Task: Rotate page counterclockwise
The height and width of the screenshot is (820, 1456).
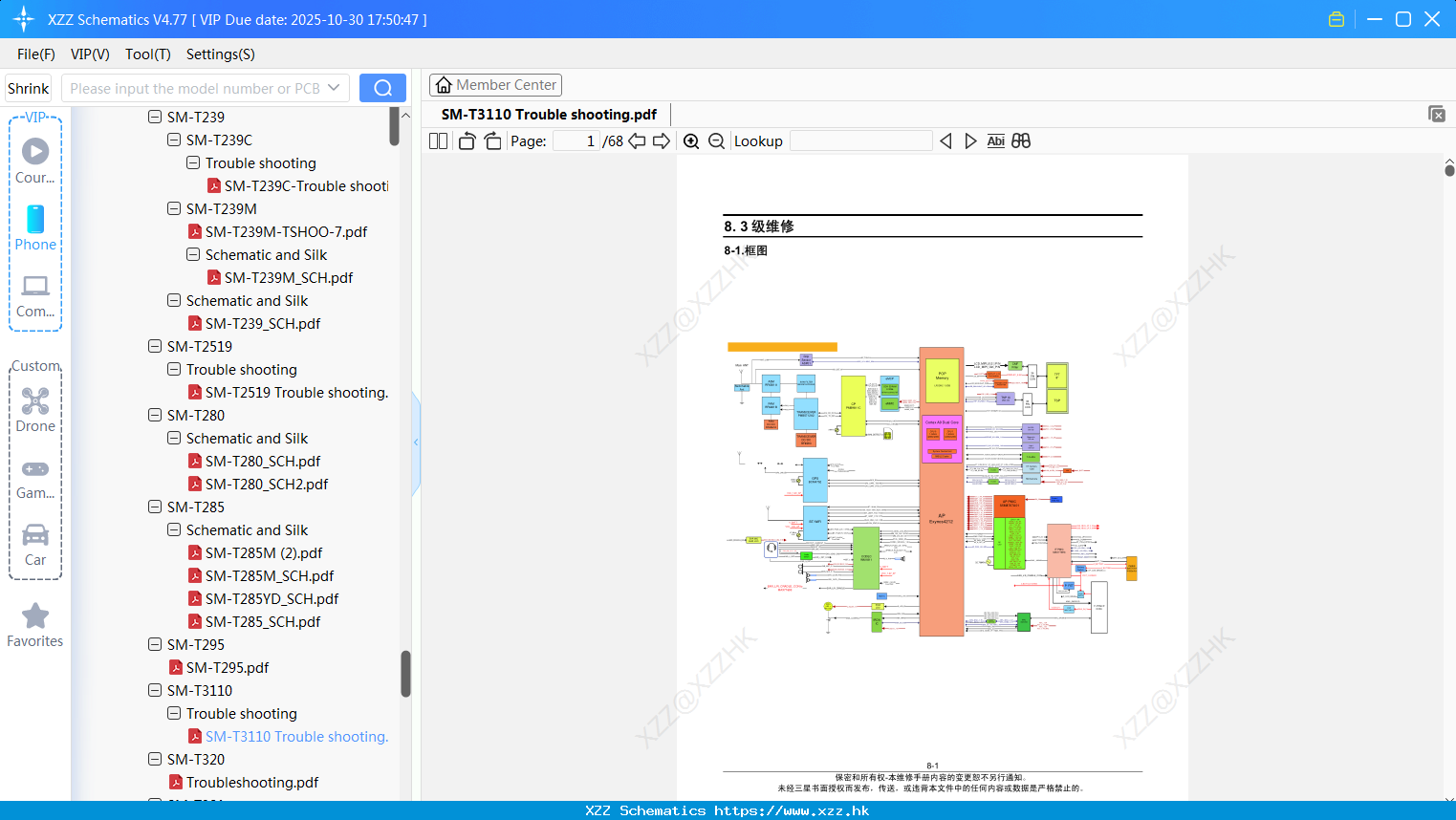Action: [x=467, y=141]
